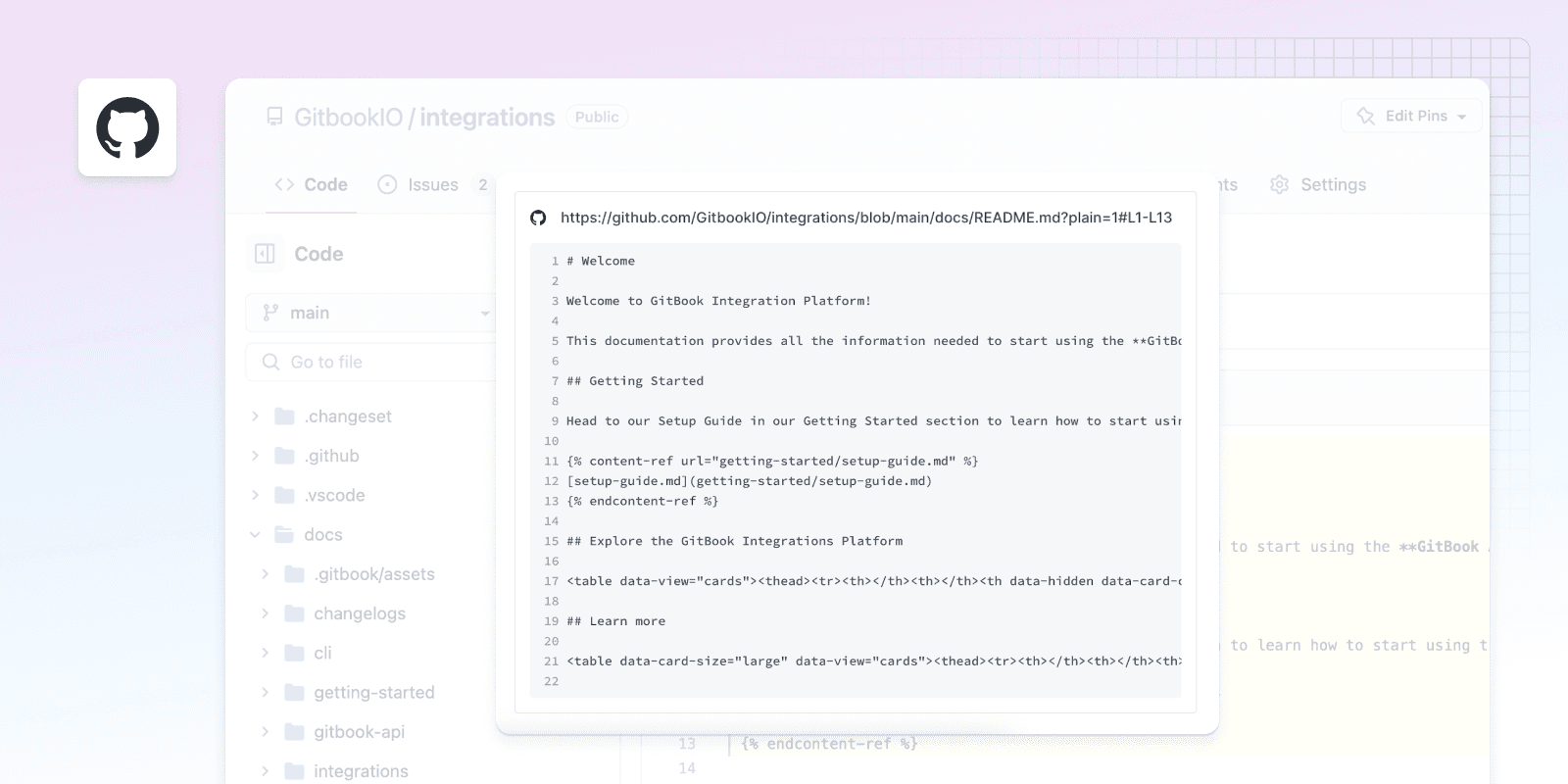Image resolution: width=1568 pixels, height=784 pixels.
Task: Select the integrations folder in tree
Action: [x=361, y=771]
